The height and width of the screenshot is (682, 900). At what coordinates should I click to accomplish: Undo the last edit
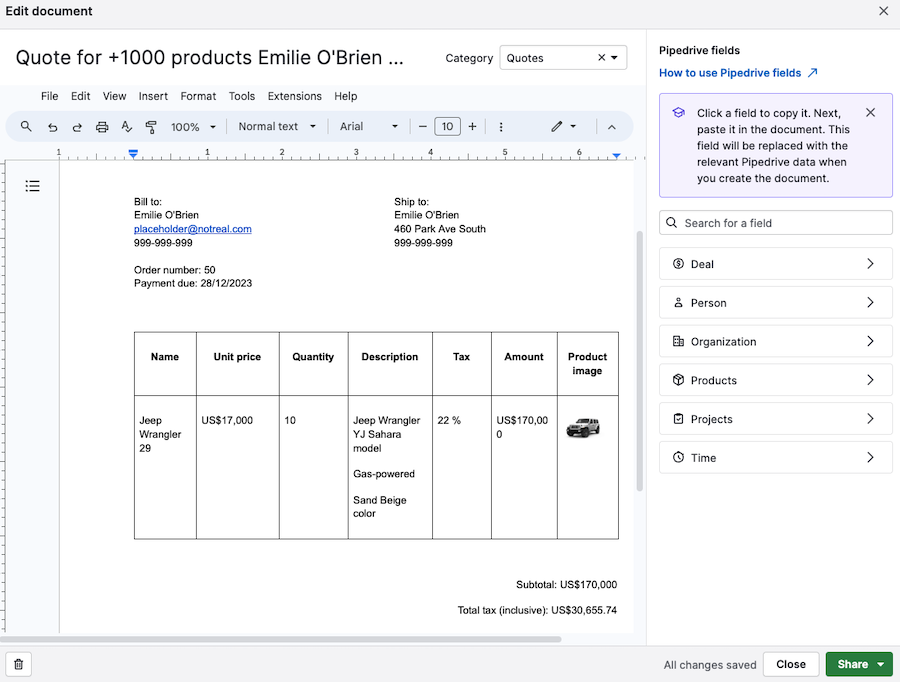[52, 127]
